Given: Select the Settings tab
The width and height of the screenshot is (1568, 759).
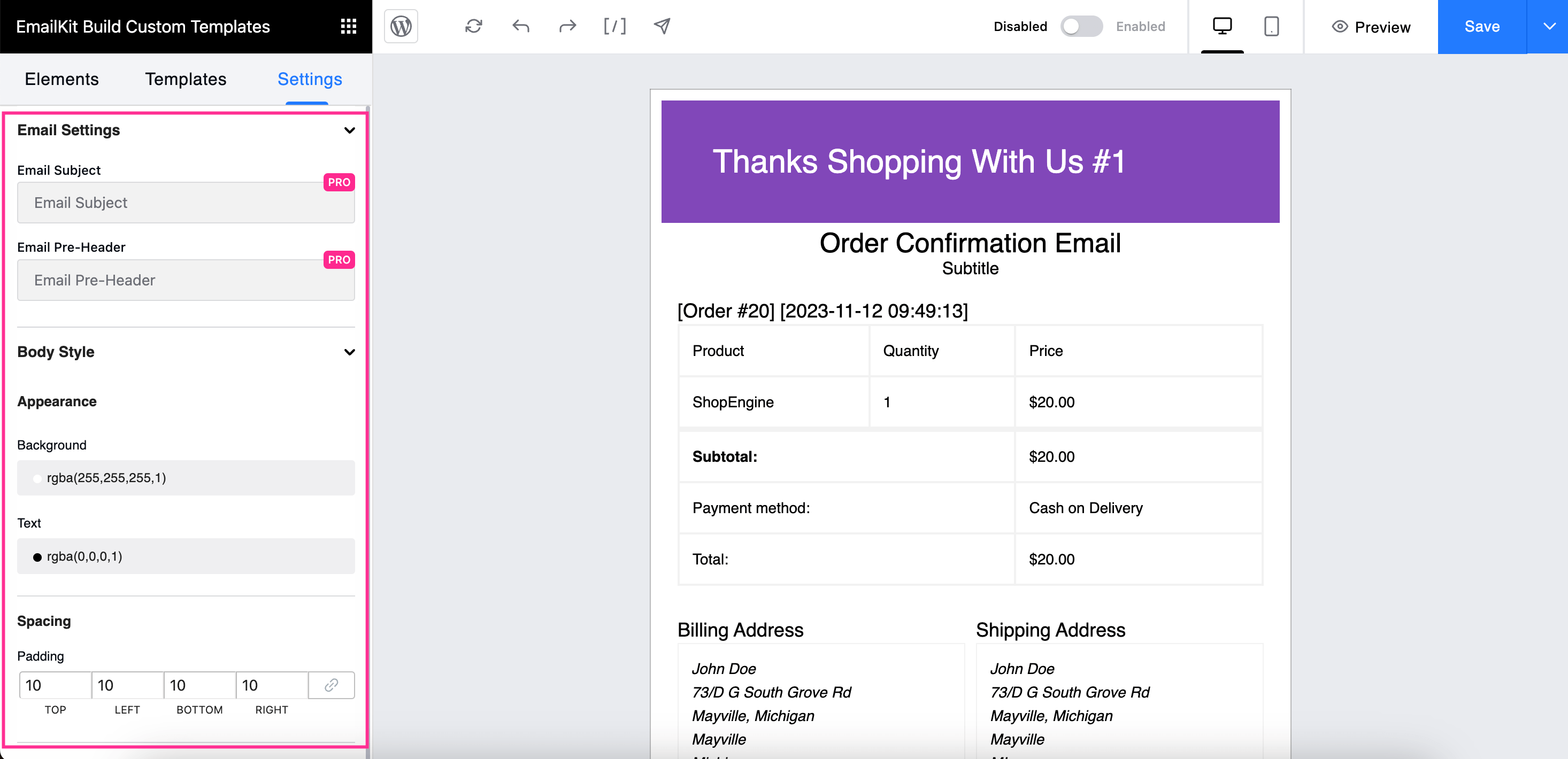Looking at the screenshot, I should [x=310, y=77].
